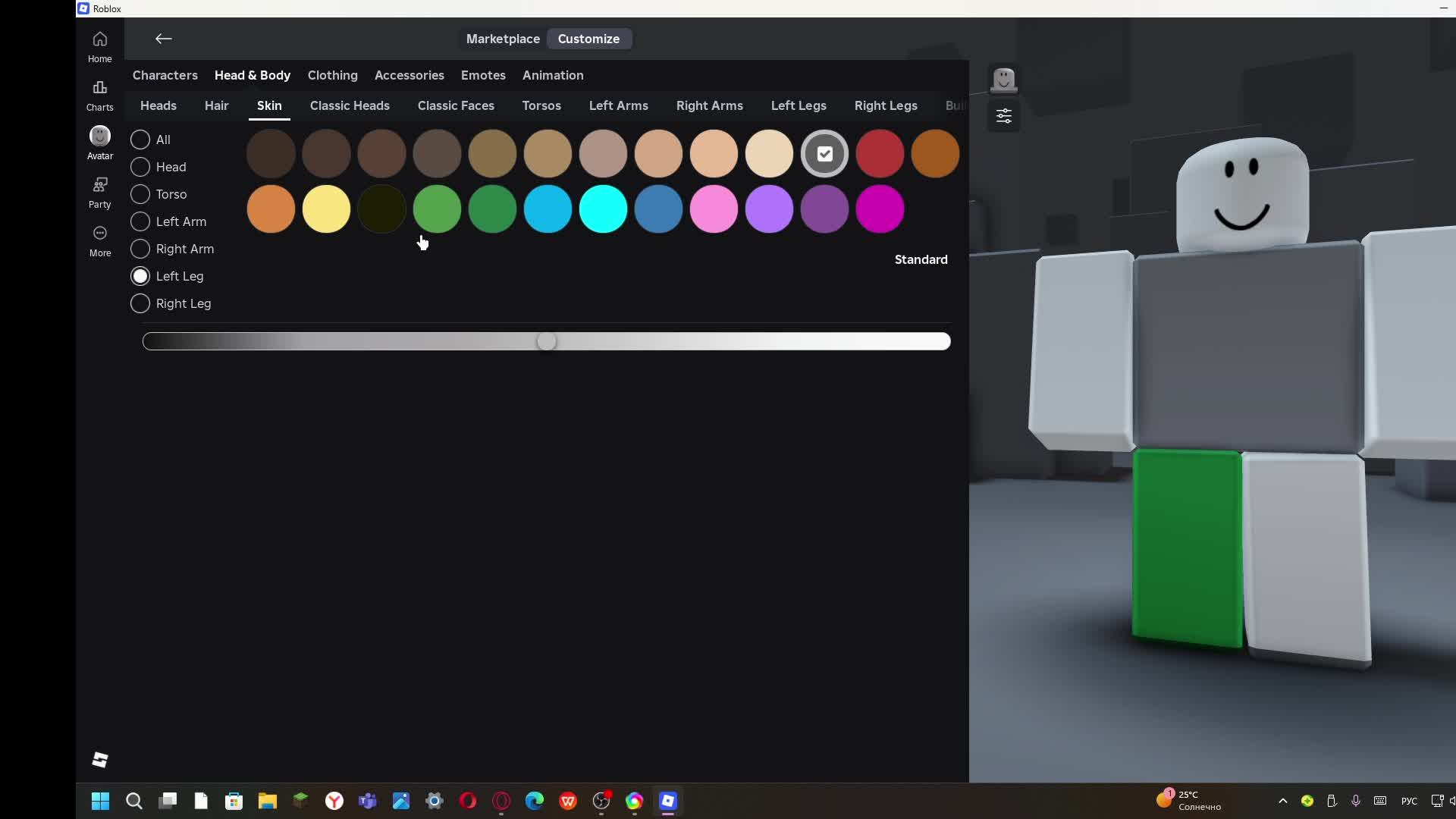Screen dimensions: 1456x819
Task: Choose All body parts radio button
Action: (x=140, y=140)
